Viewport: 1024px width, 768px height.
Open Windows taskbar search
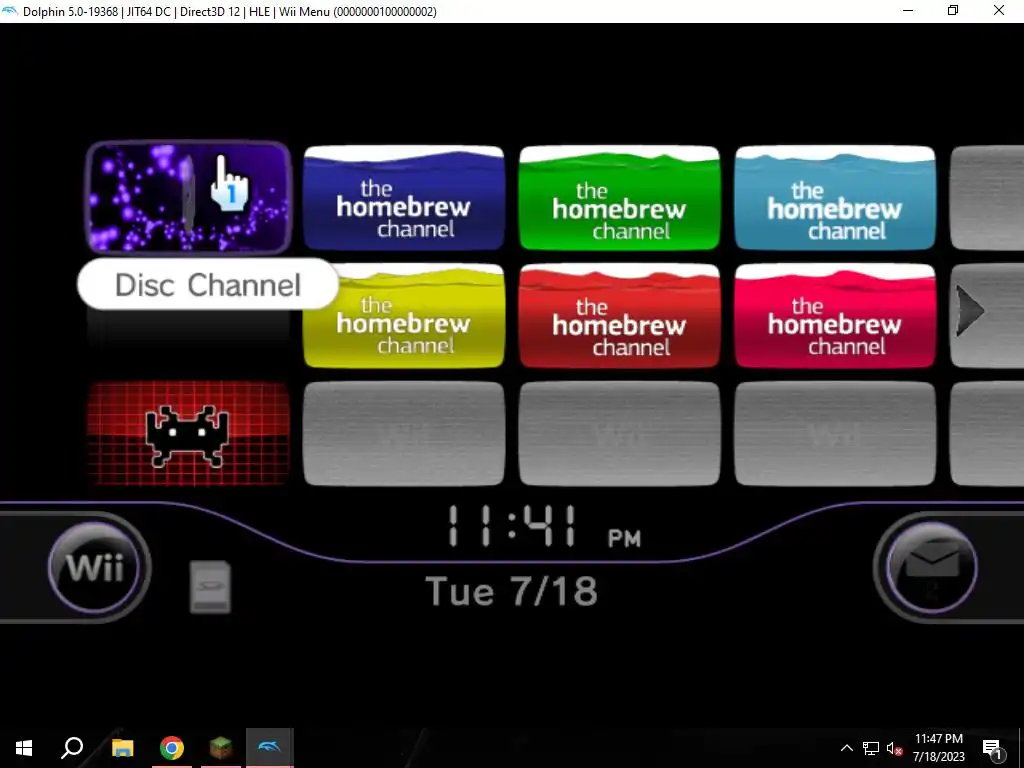tap(72, 748)
